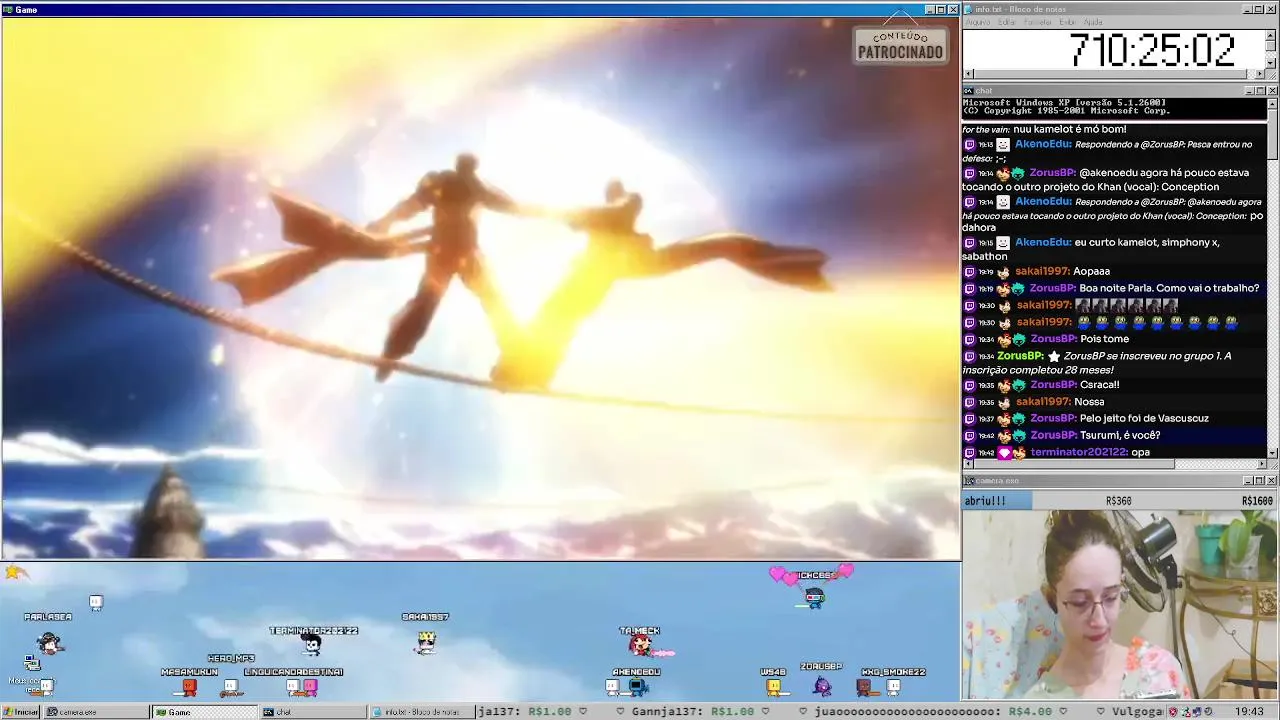Click the Notepad scroll down arrow
1280x720 pixels.
point(1272,62)
